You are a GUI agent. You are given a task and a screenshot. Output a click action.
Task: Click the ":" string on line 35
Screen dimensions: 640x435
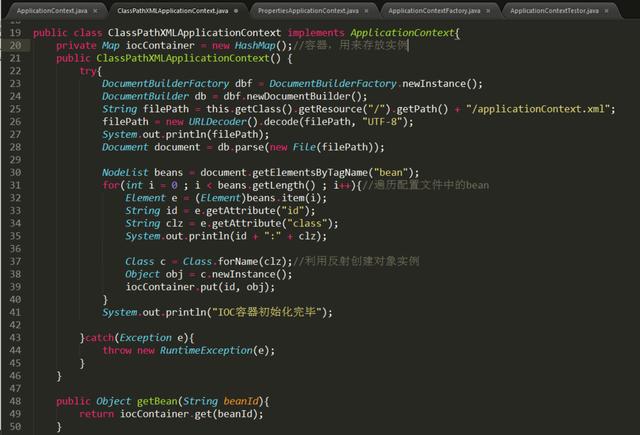coord(273,236)
